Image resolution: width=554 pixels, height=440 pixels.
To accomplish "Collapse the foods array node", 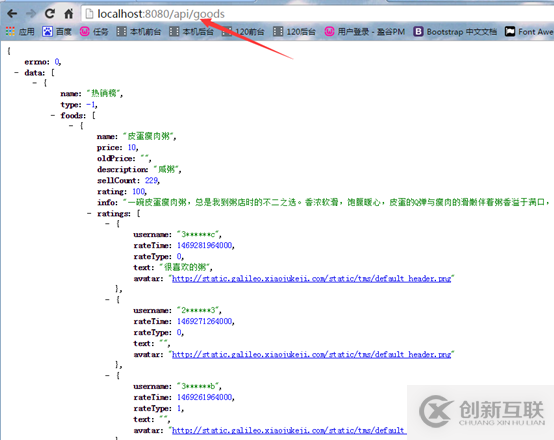I will pos(53,115).
